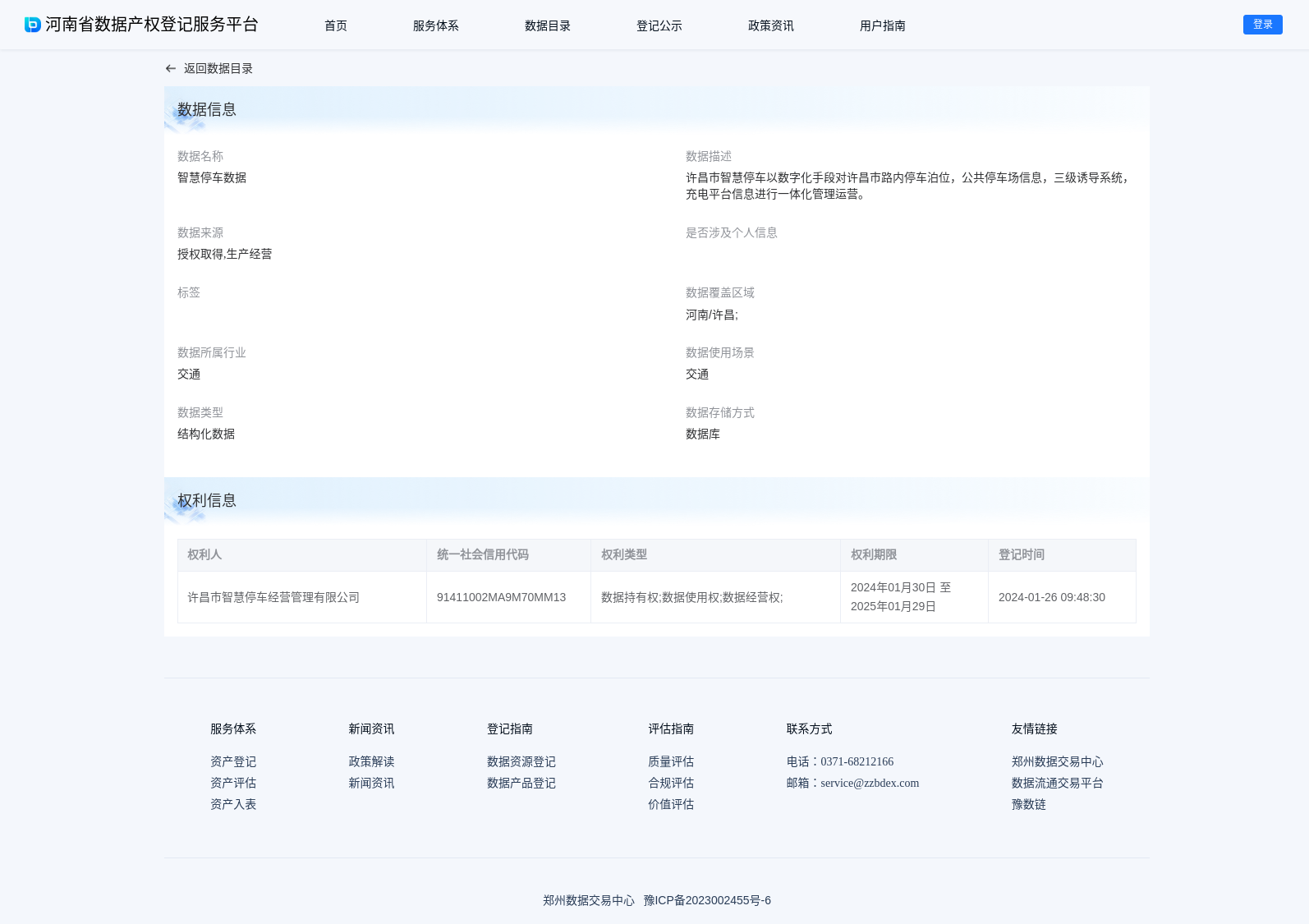This screenshot has height=924, width=1309.
Task: Open the footer 资产登记 link
Action: coord(233,762)
